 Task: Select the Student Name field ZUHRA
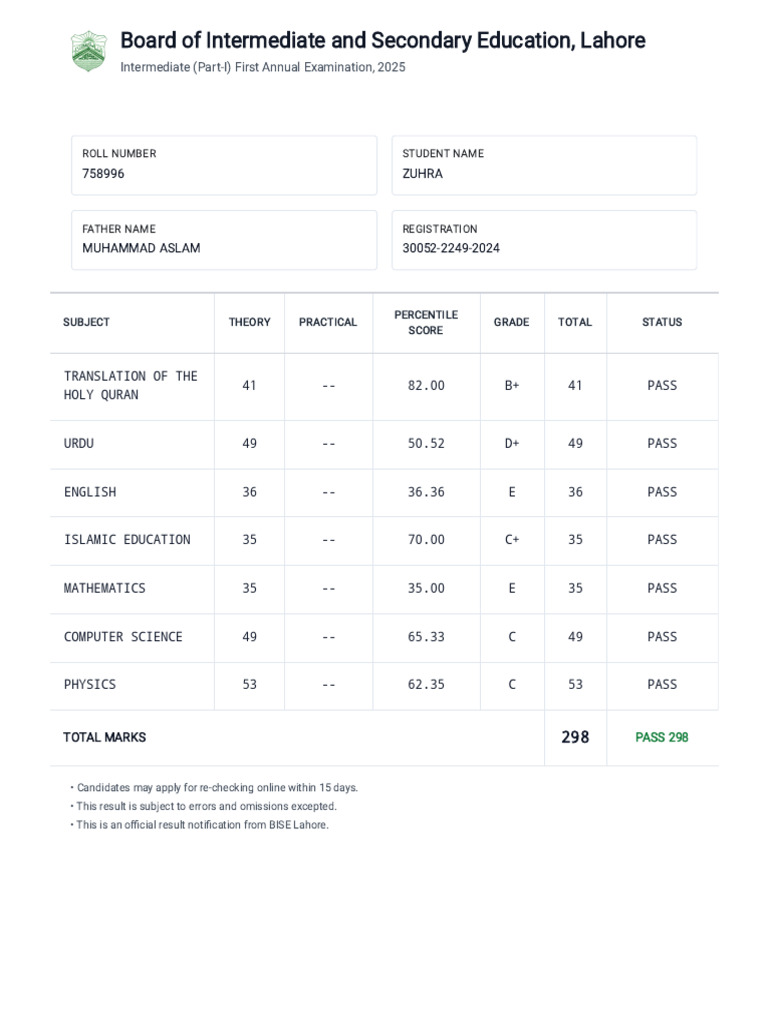[544, 165]
